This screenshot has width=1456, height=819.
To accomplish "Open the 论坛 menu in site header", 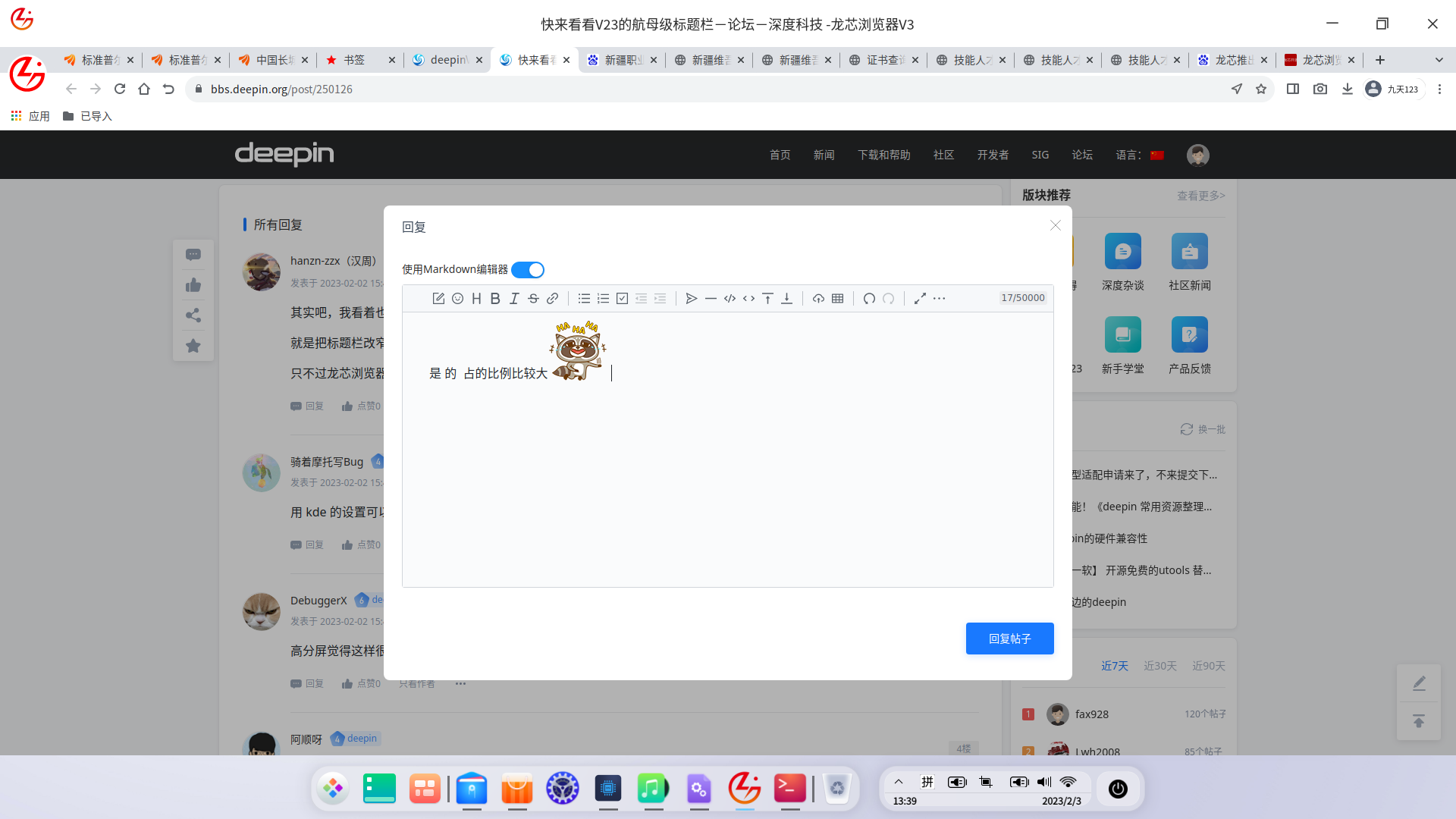I will click(x=1082, y=155).
